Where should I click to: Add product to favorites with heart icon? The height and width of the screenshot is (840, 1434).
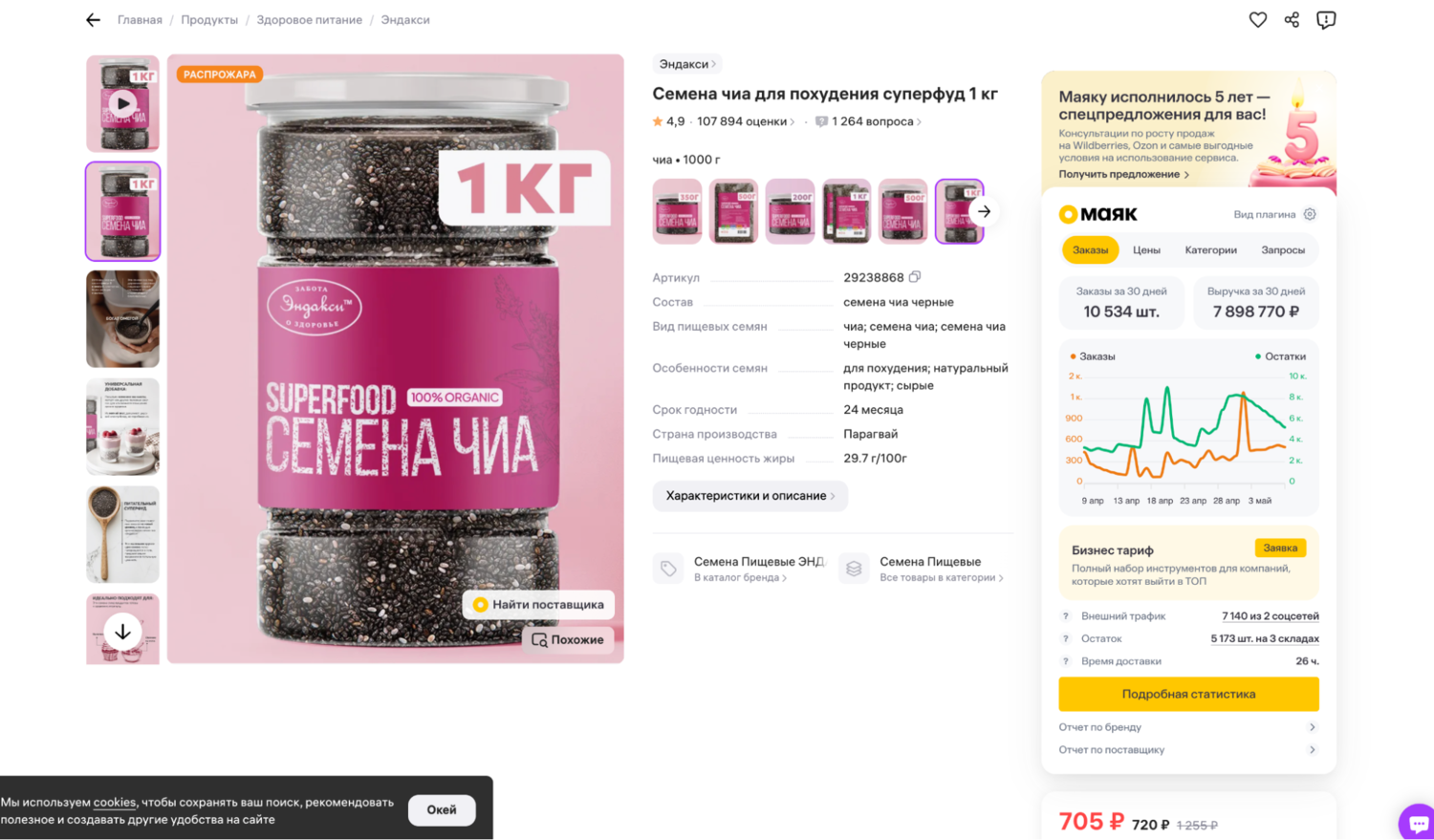coord(1258,20)
